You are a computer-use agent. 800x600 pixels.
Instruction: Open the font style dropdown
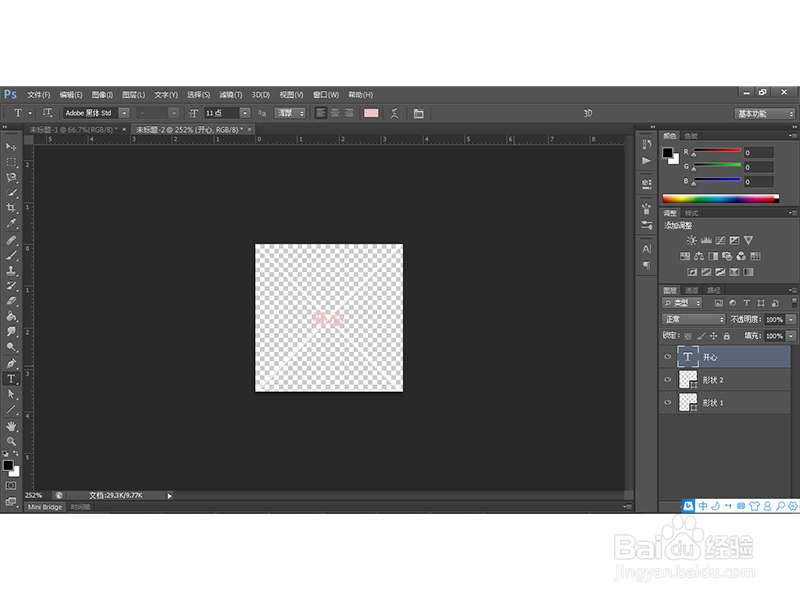[174, 113]
